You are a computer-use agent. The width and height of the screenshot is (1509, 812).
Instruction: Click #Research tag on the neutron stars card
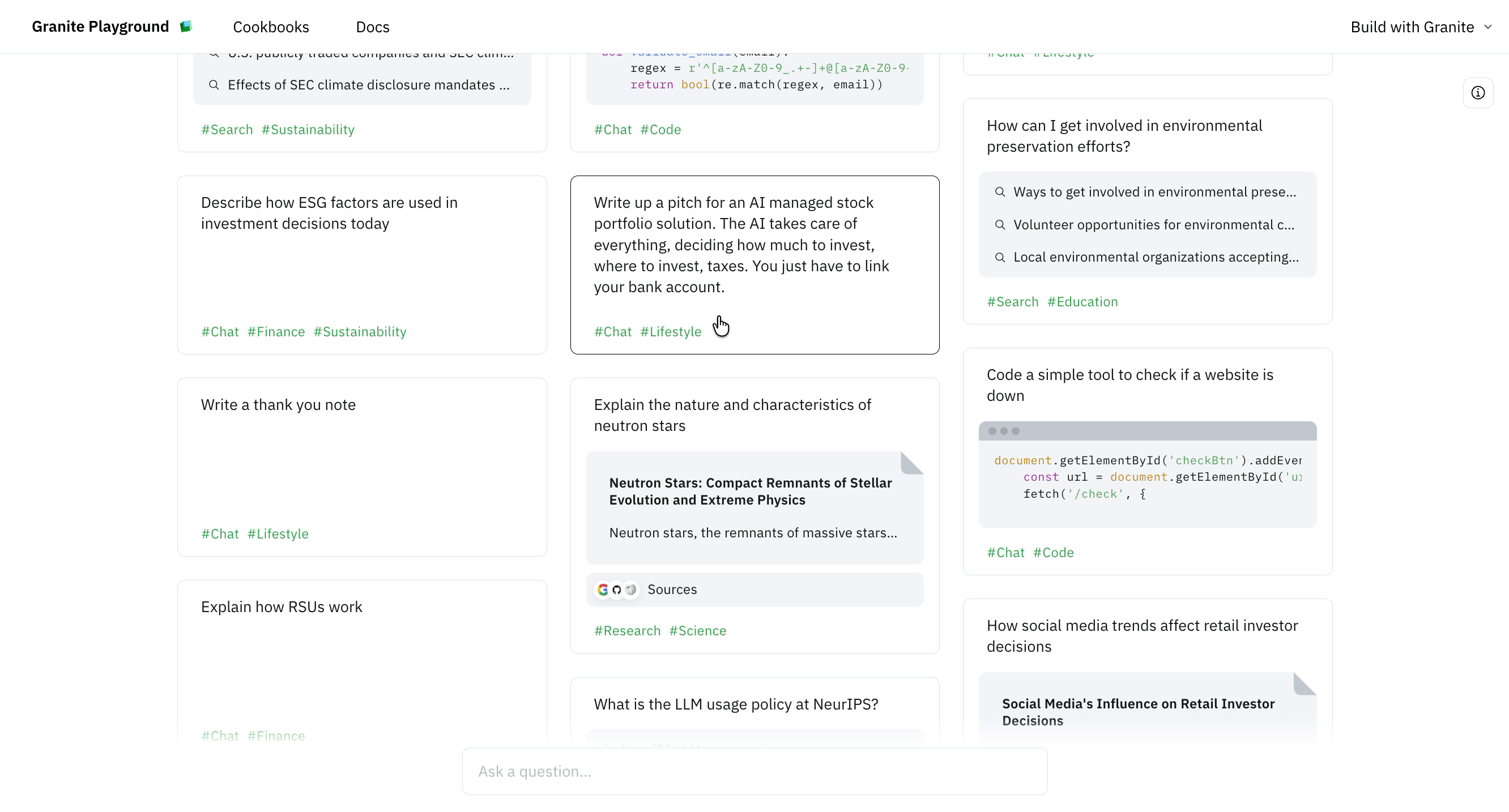click(627, 630)
